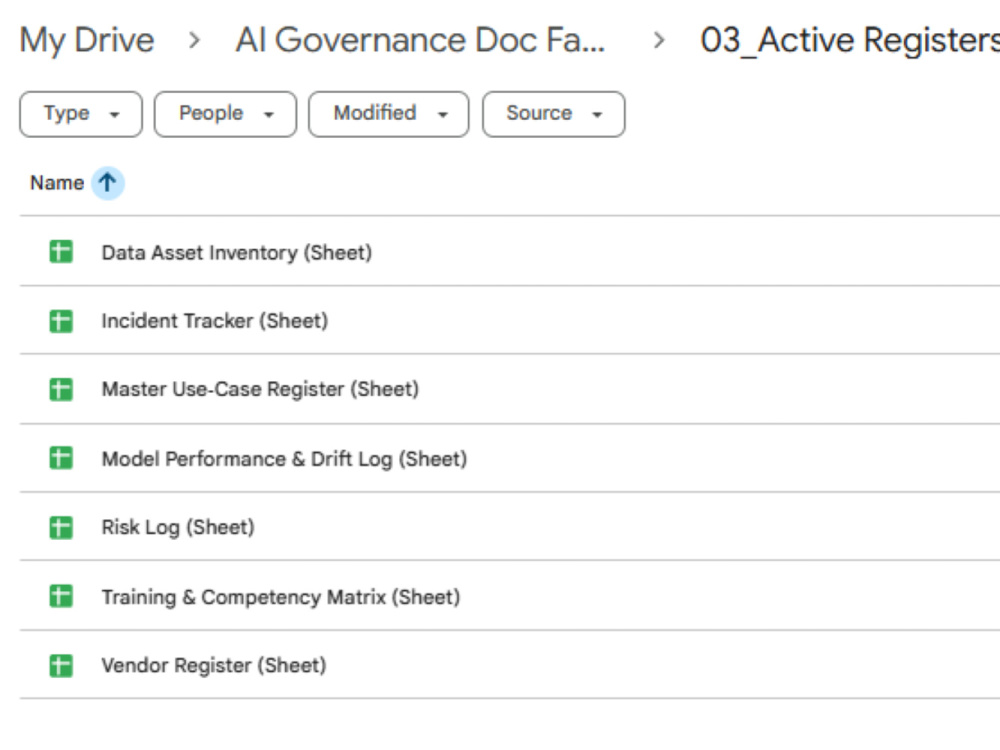Click the Incident Tracker sheet icon
This screenshot has height=750, width=1000.
click(x=61, y=321)
